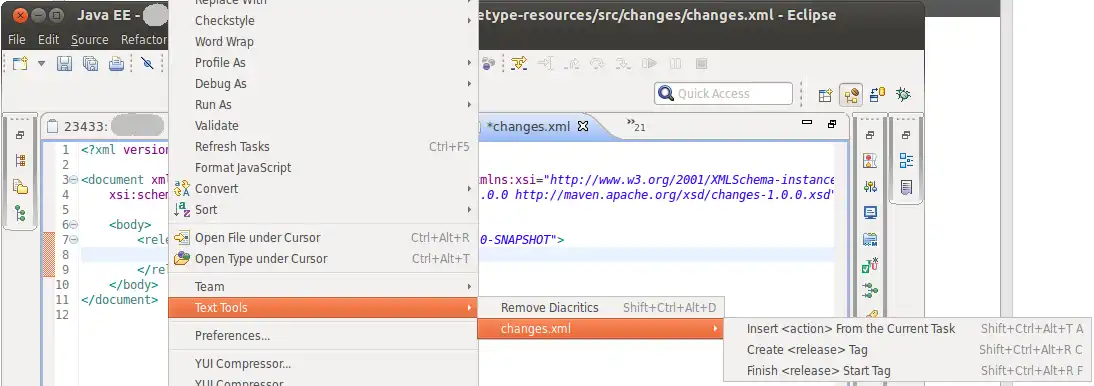Restore the editor area icon
The height and width of the screenshot is (386, 1094).
(x=832, y=124)
